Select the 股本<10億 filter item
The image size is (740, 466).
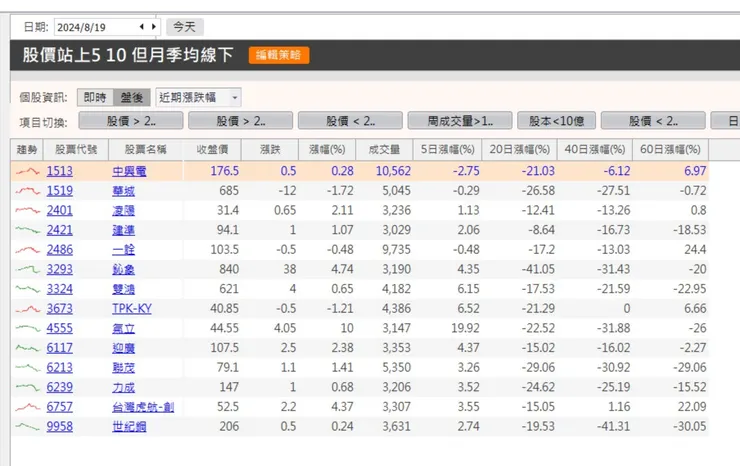tap(556, 121)
